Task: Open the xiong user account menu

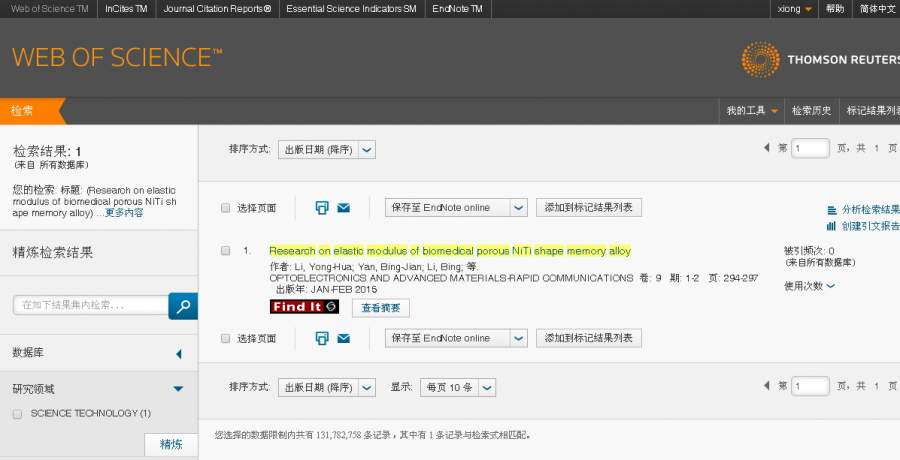Action: pos(794,9)
